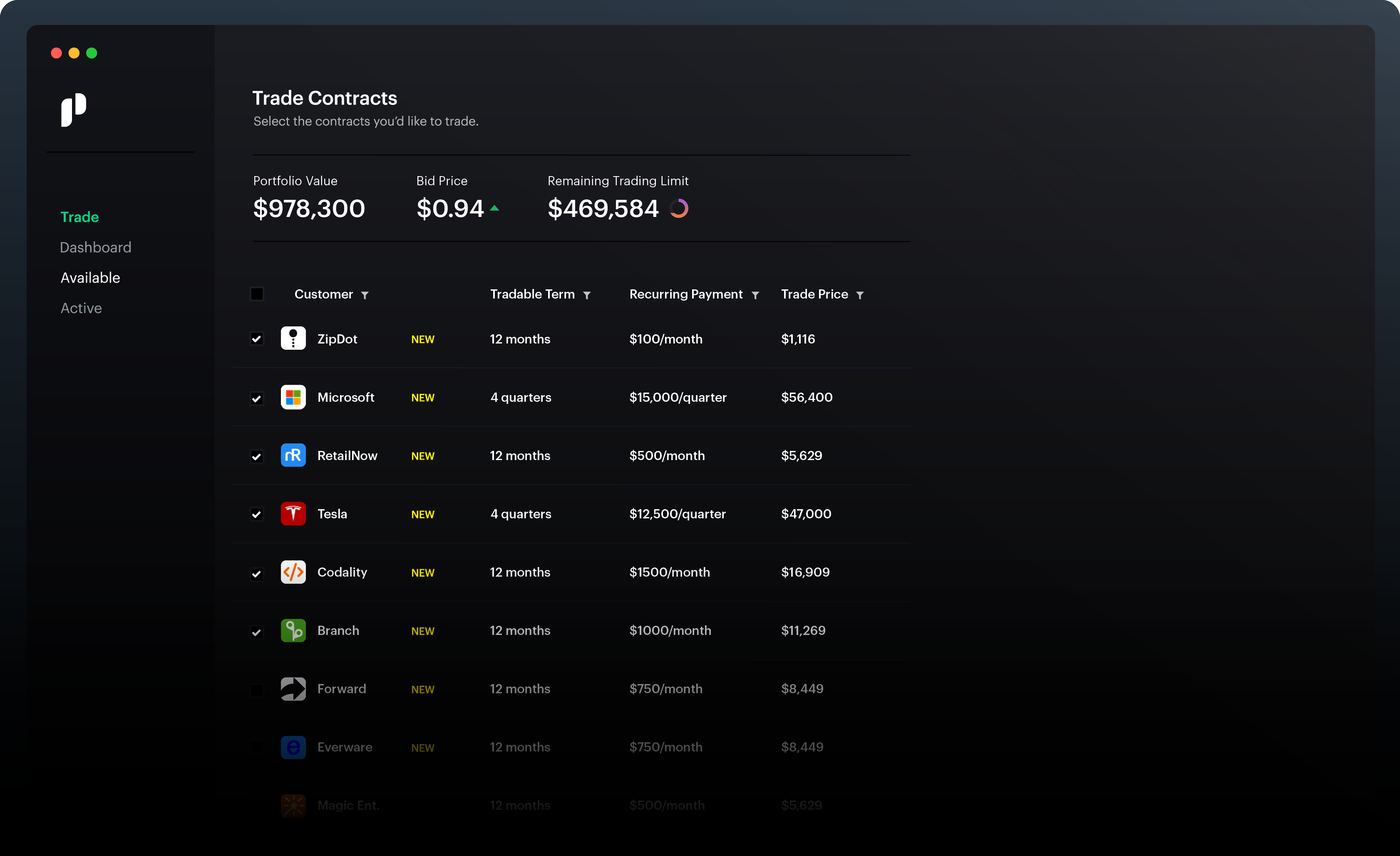Click the Branch company icon
The width and height of the screenshot is (1400, 856).
293,630
